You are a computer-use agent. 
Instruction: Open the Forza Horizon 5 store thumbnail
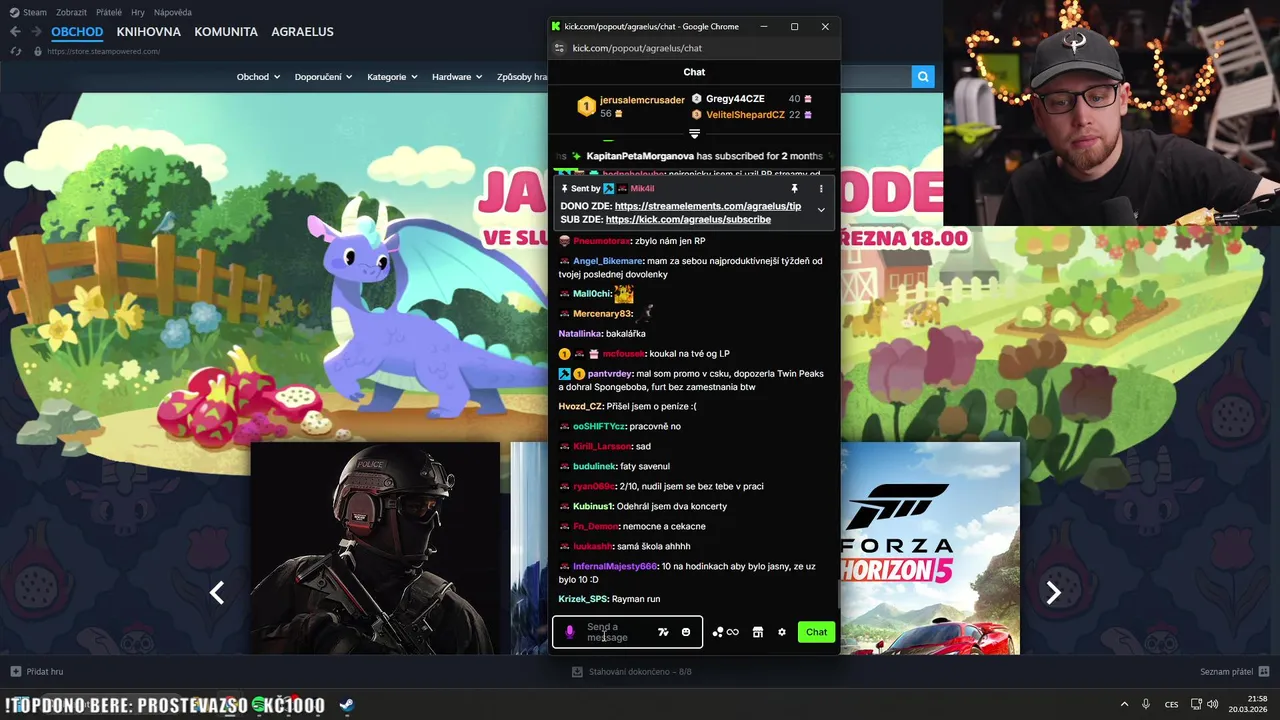click(930, 548)
